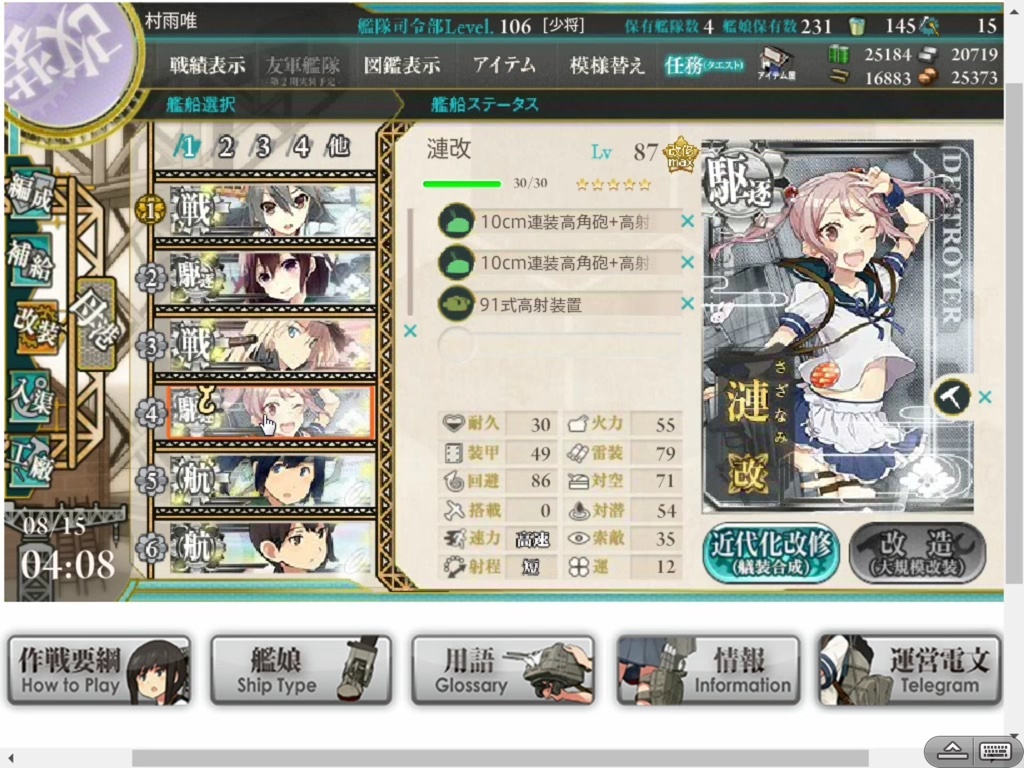
Task: Open the 用語 Glossary link
Action: pos(502,670)
